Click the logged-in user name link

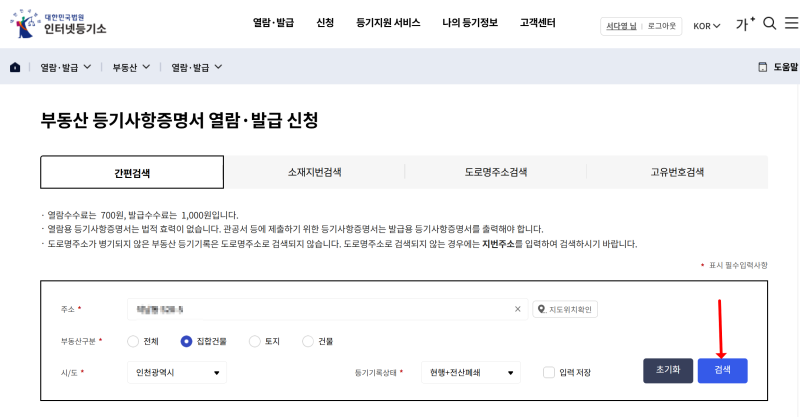[621, 26]
